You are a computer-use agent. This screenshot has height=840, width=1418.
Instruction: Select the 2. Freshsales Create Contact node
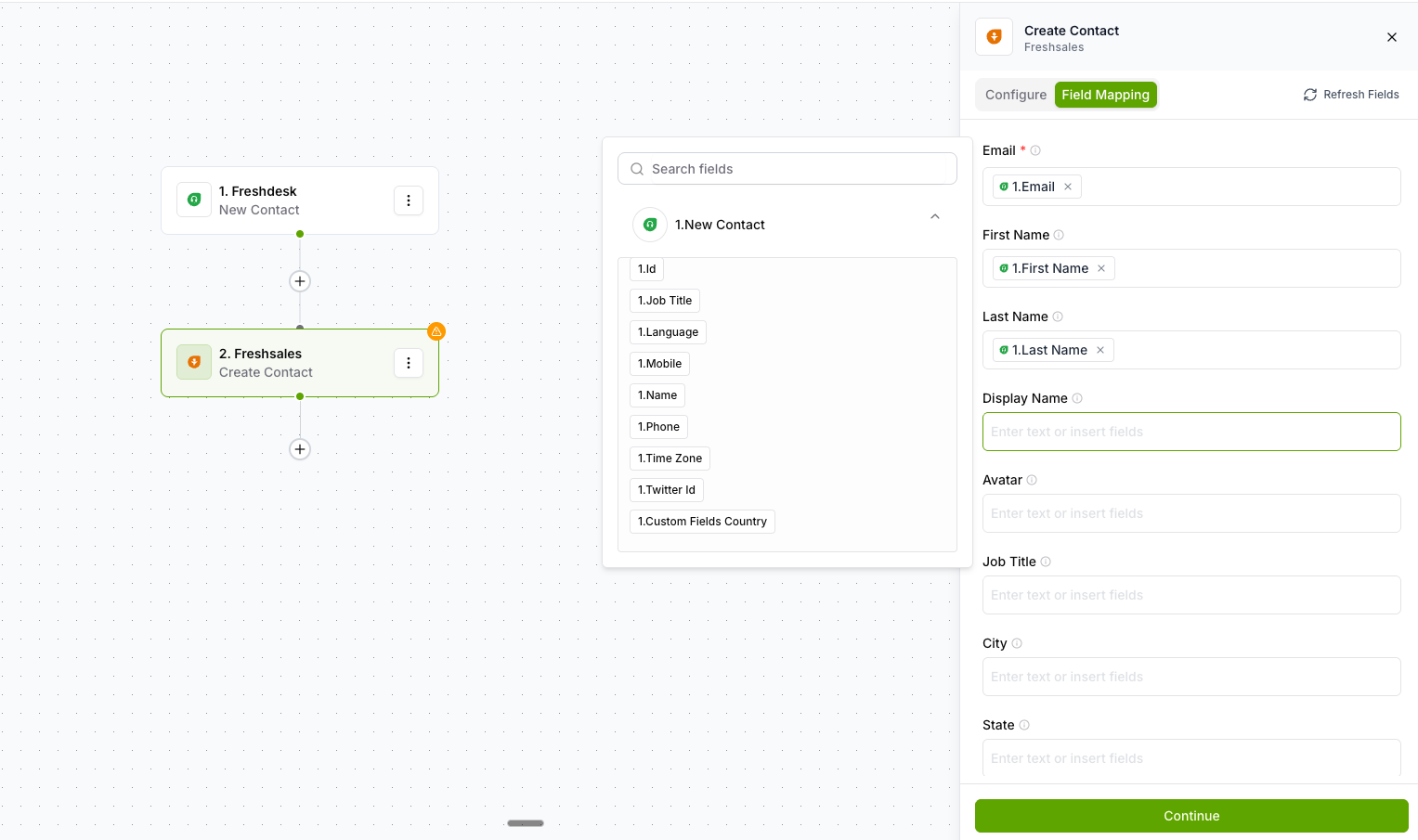[300, 363]
